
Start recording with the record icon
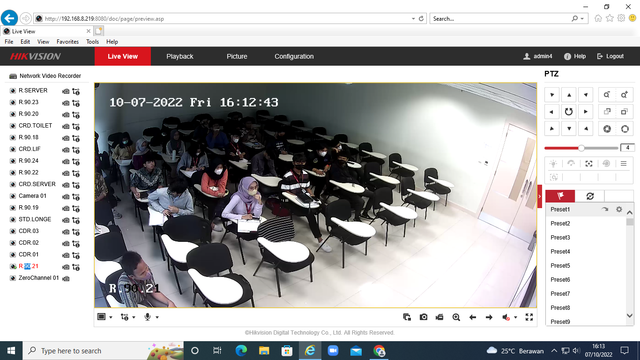point(440,317)
